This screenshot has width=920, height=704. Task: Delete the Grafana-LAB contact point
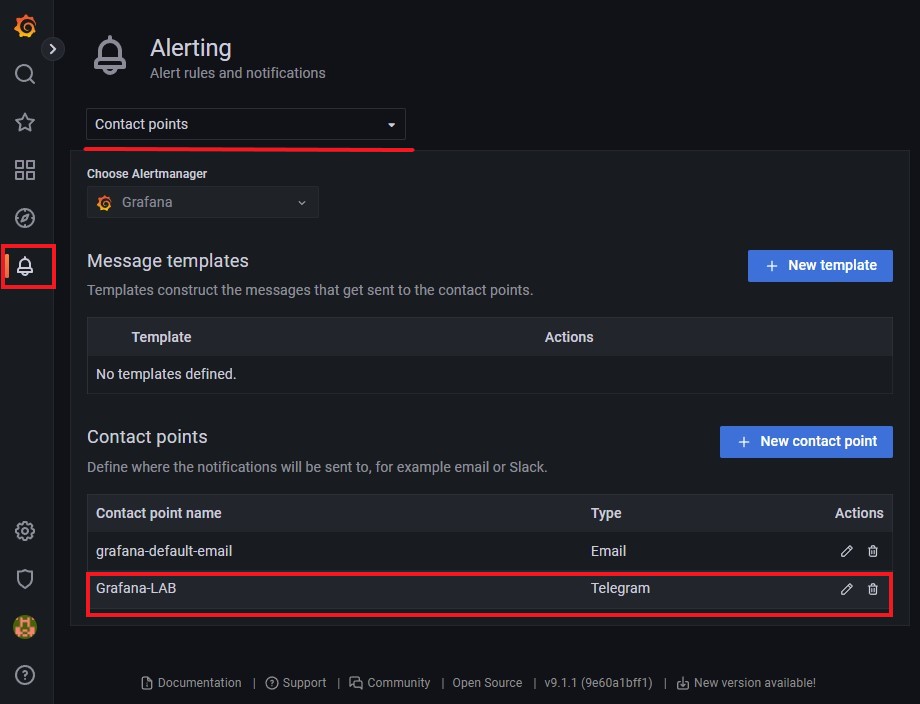pos(873,589)
